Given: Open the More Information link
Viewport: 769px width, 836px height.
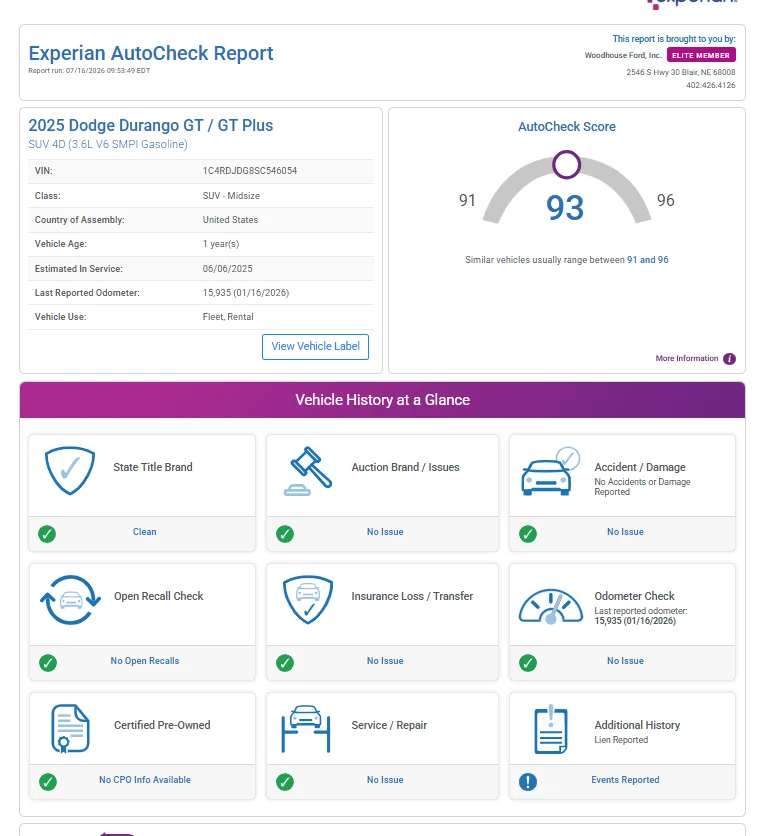Looking at the screenshot, I should (x=686, y=358).
